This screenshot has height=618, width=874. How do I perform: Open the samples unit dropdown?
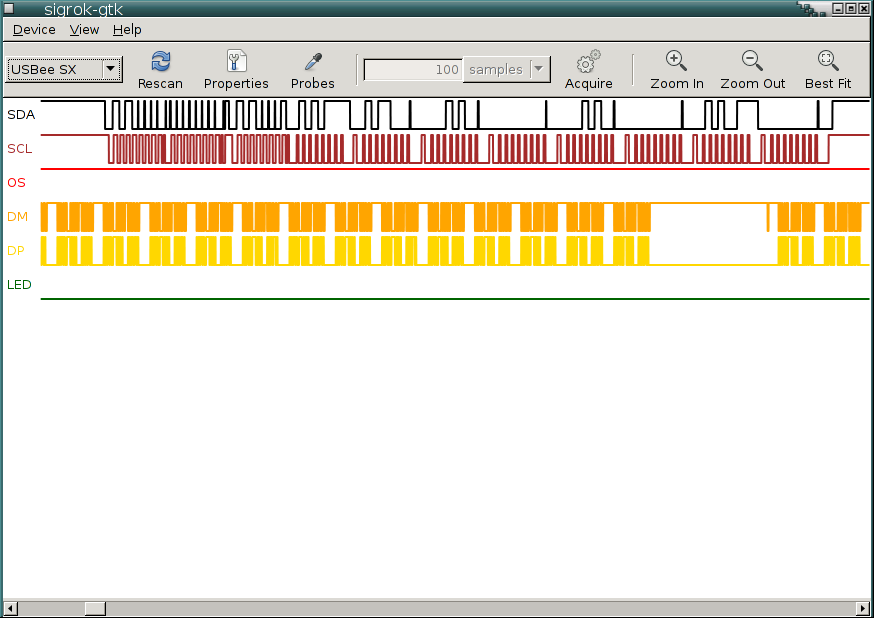pos(539,70)
